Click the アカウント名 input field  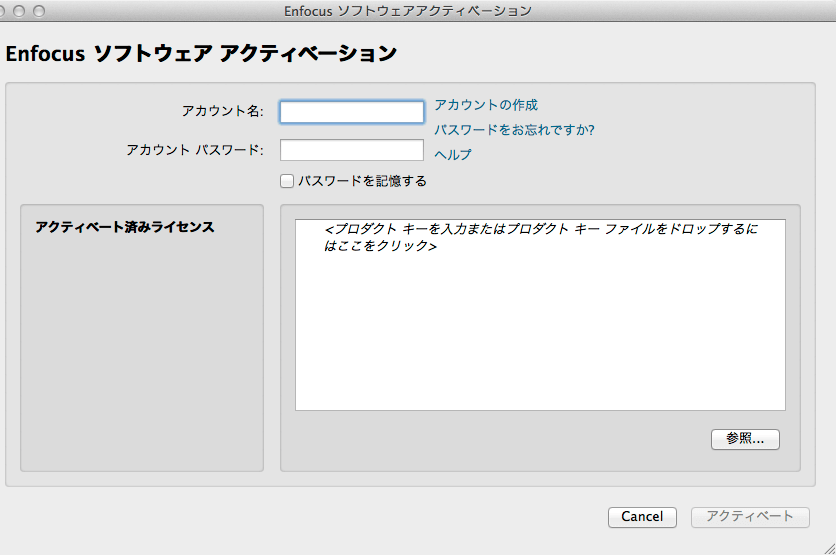coord(352,112)
